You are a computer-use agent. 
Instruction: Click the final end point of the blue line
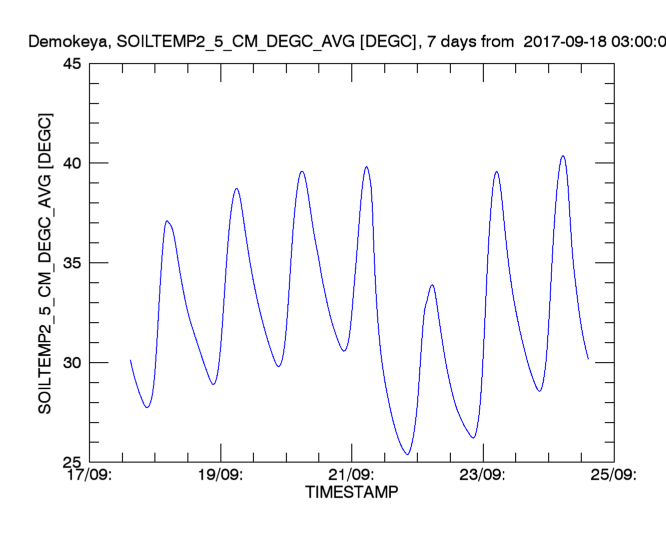pyautogui.click(x=588, y=358)
